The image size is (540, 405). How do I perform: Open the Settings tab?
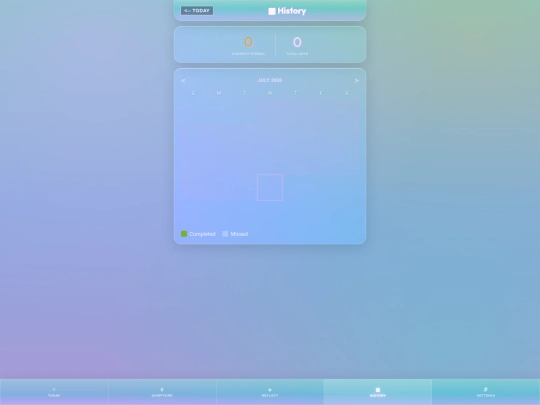coord(486,392)
